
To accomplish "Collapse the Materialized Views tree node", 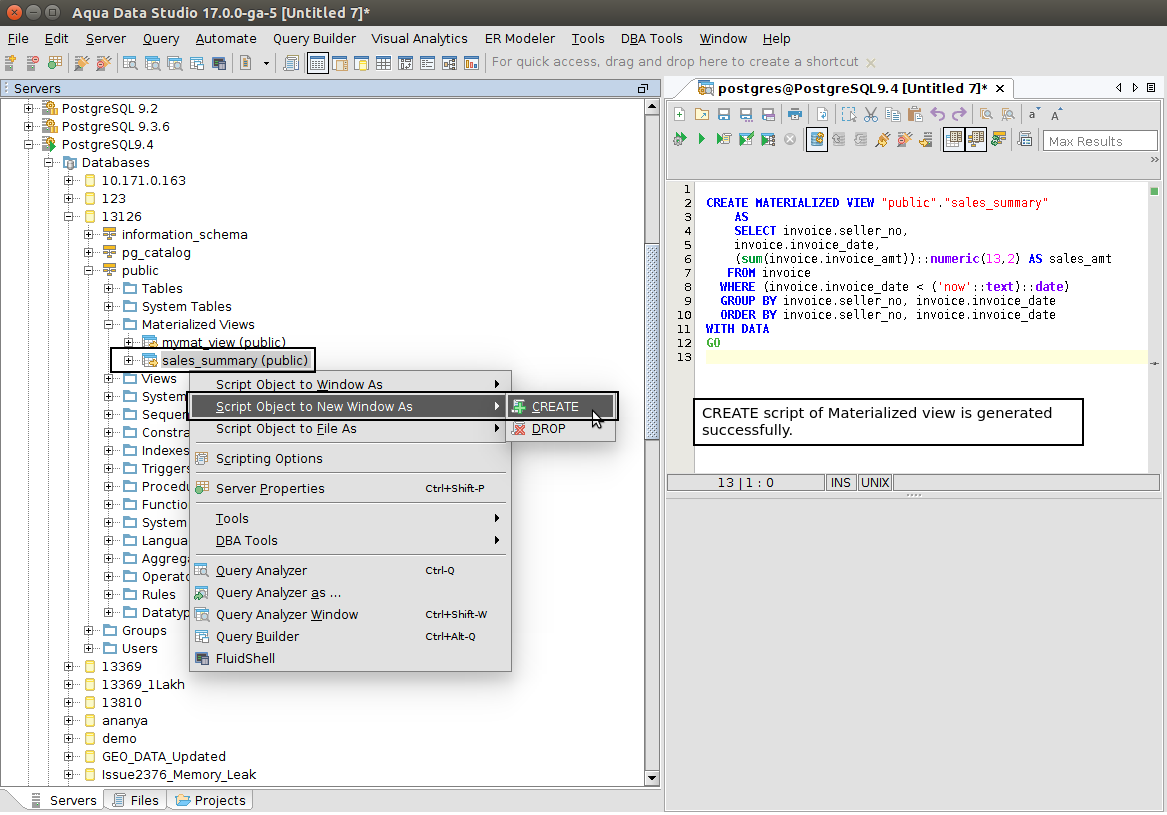I will tap(110, 325).
